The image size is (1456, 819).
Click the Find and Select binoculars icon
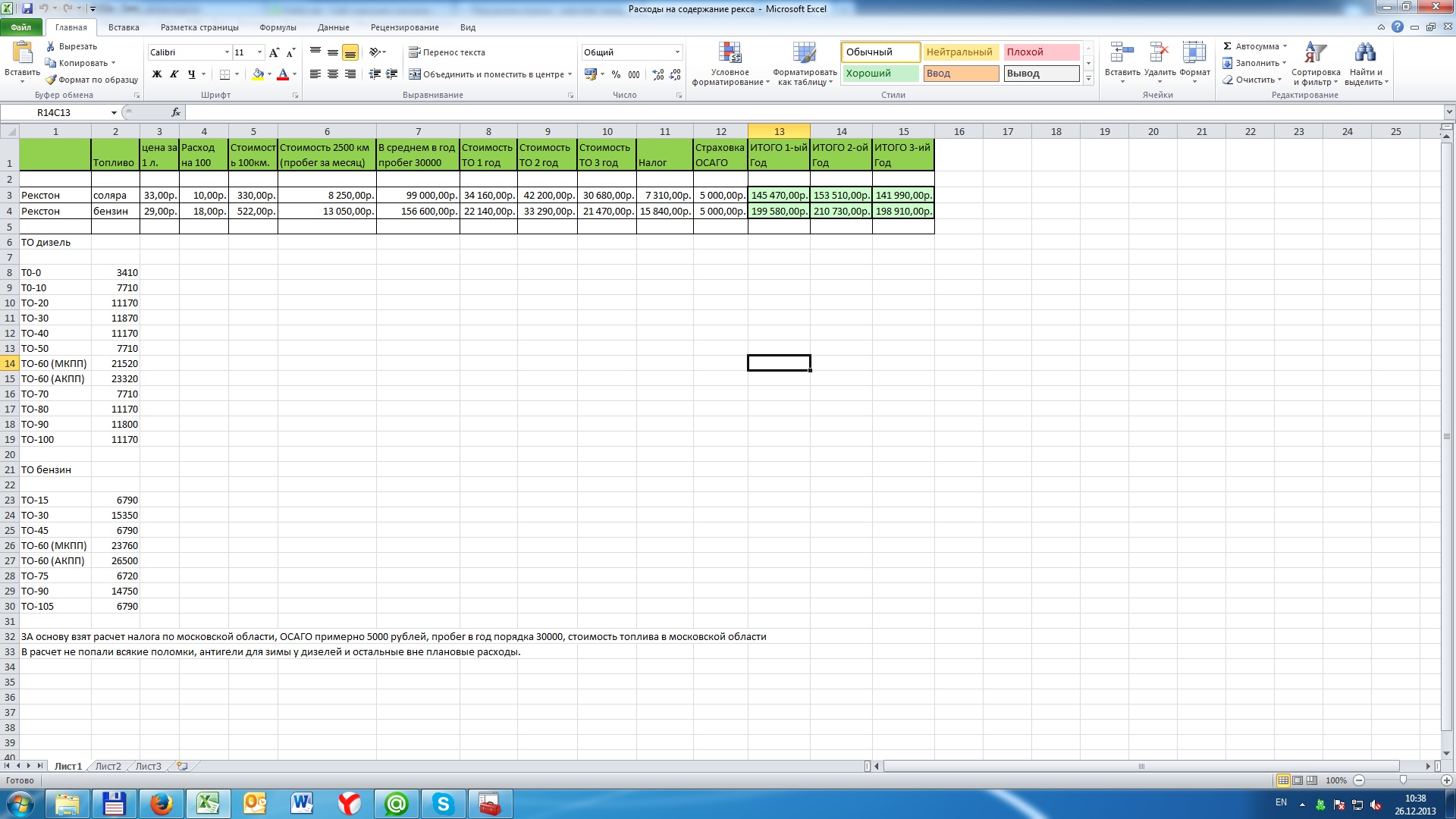1365,53
